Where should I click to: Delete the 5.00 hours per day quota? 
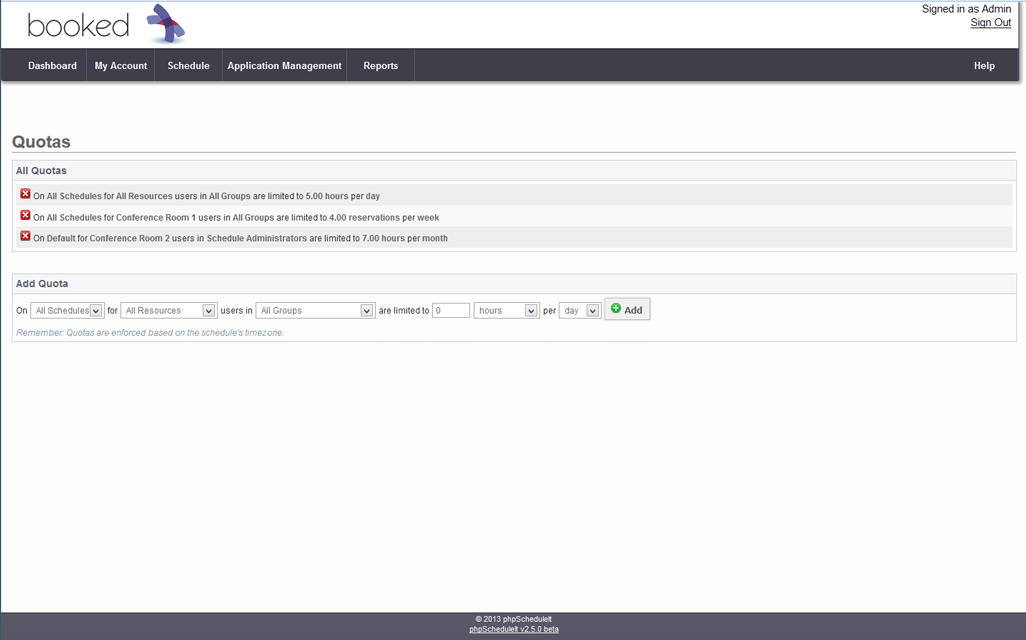[x=26, y=194]
